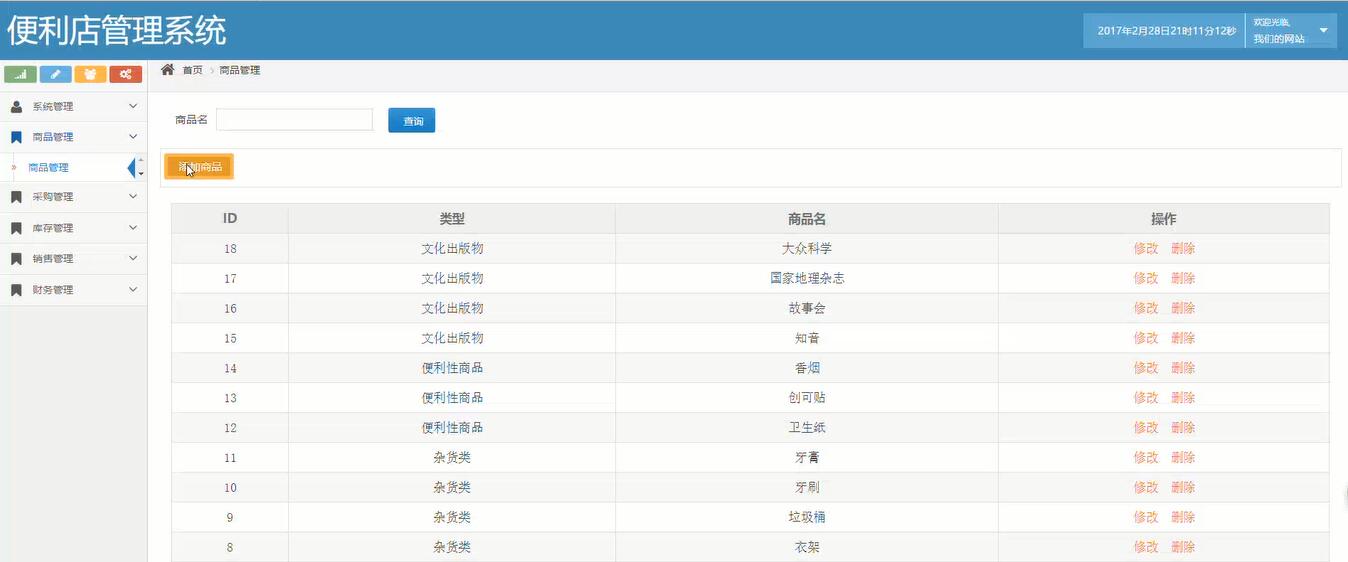Click the orange users shortcut icon
The height and width of the screenshot is (562, 1348).
click(x=90, y=74)
